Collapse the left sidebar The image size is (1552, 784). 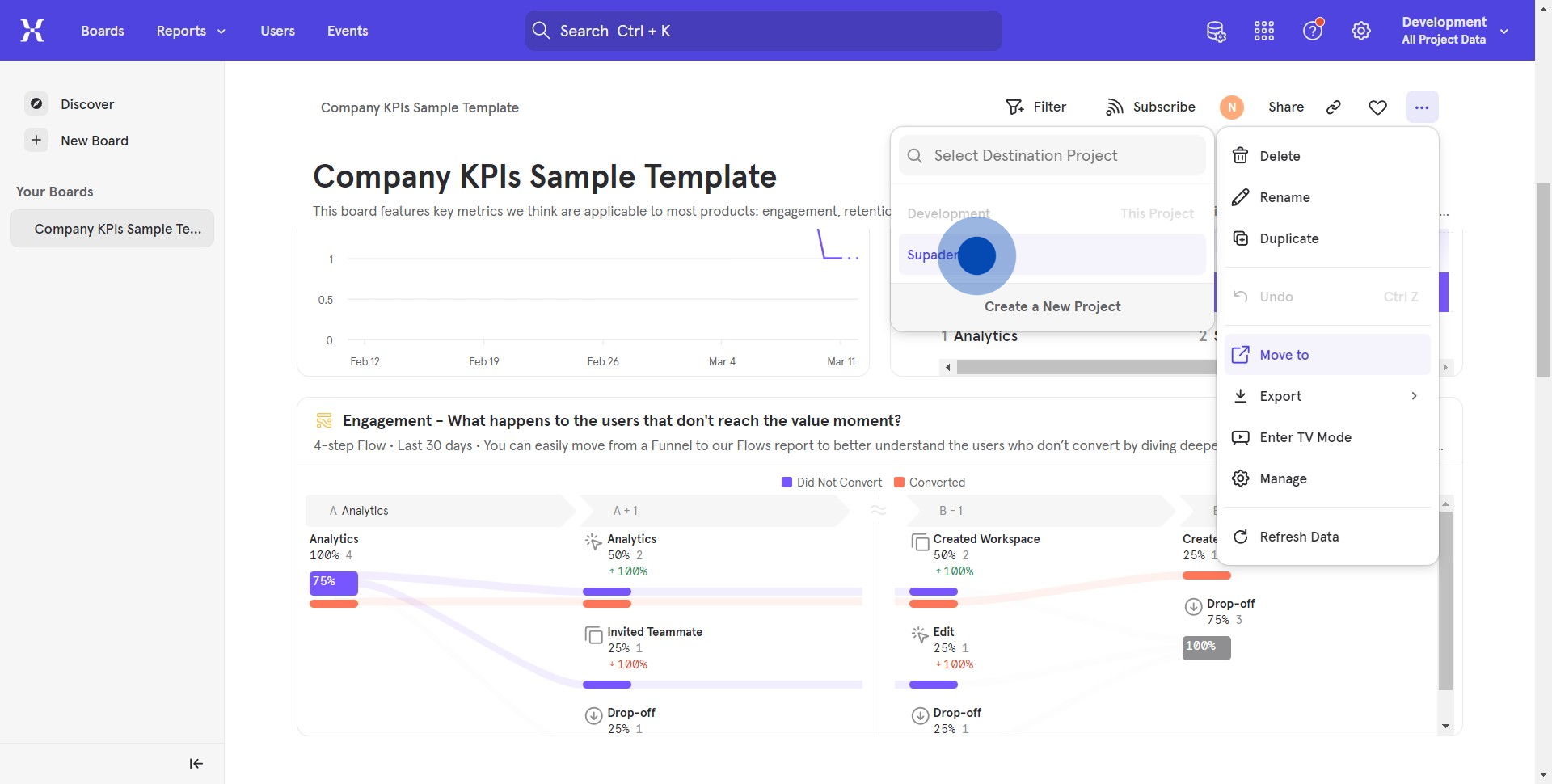[x=196, y=764]
